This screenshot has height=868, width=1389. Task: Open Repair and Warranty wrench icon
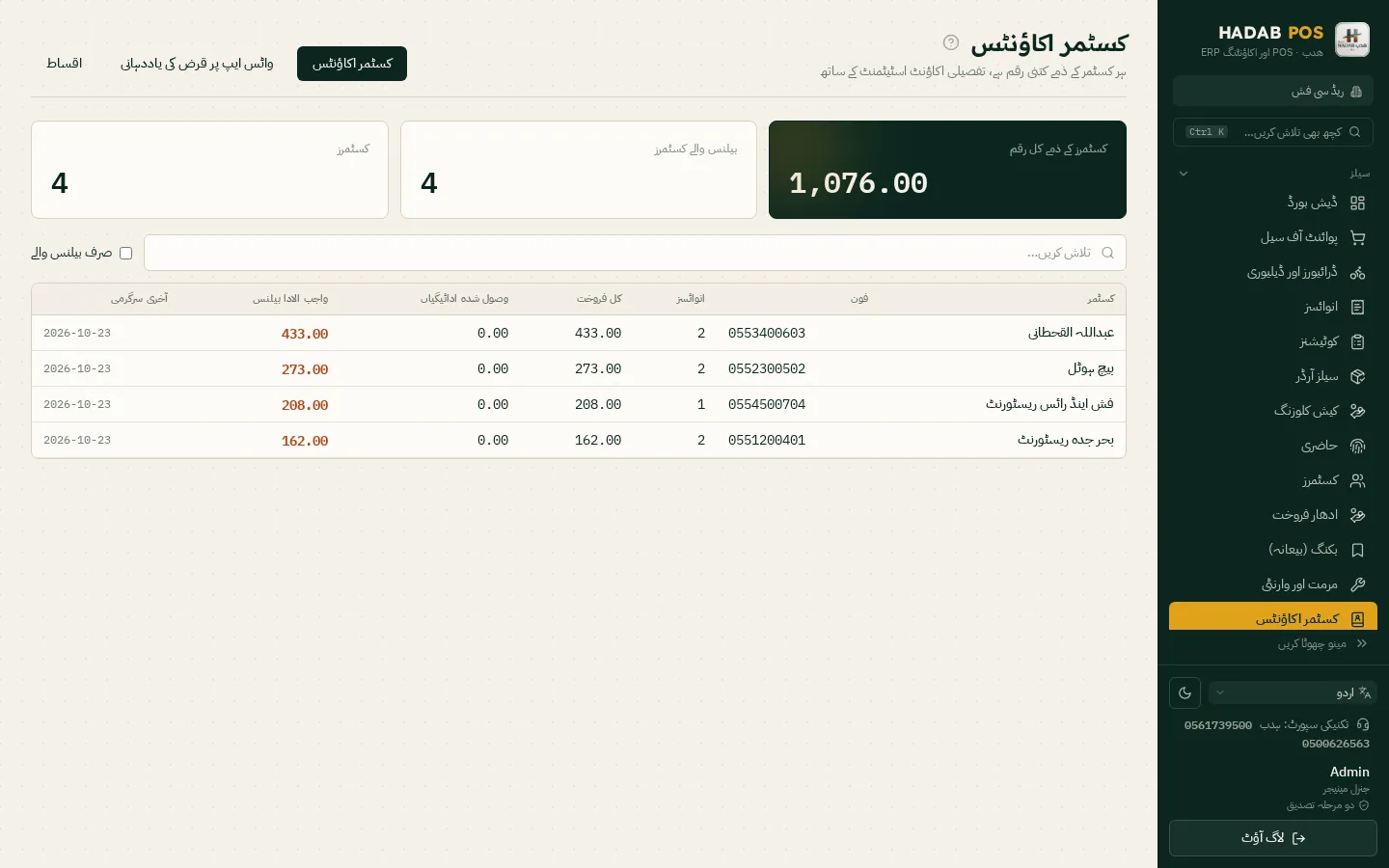(1357, 584)
